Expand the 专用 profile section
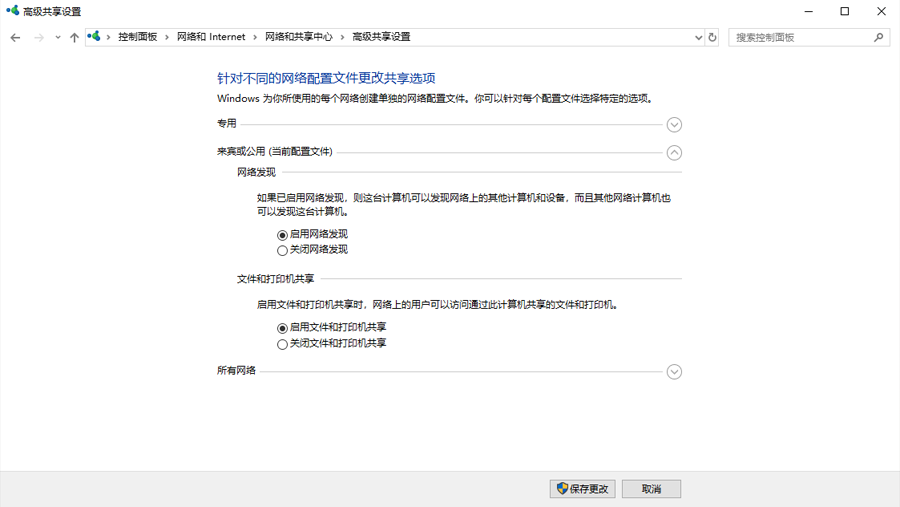The image size is (900, 507). pos(674,125)
